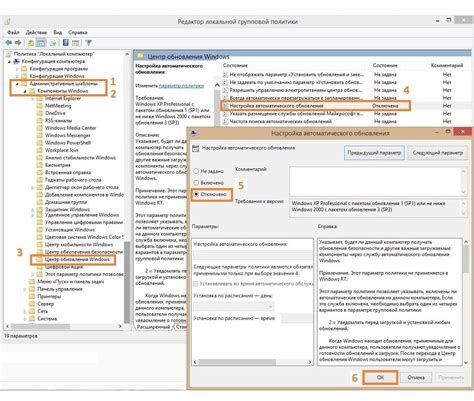Open the 'Действие' menu
Viewport: 474px width, 401px height.
(x=36, y=32)
